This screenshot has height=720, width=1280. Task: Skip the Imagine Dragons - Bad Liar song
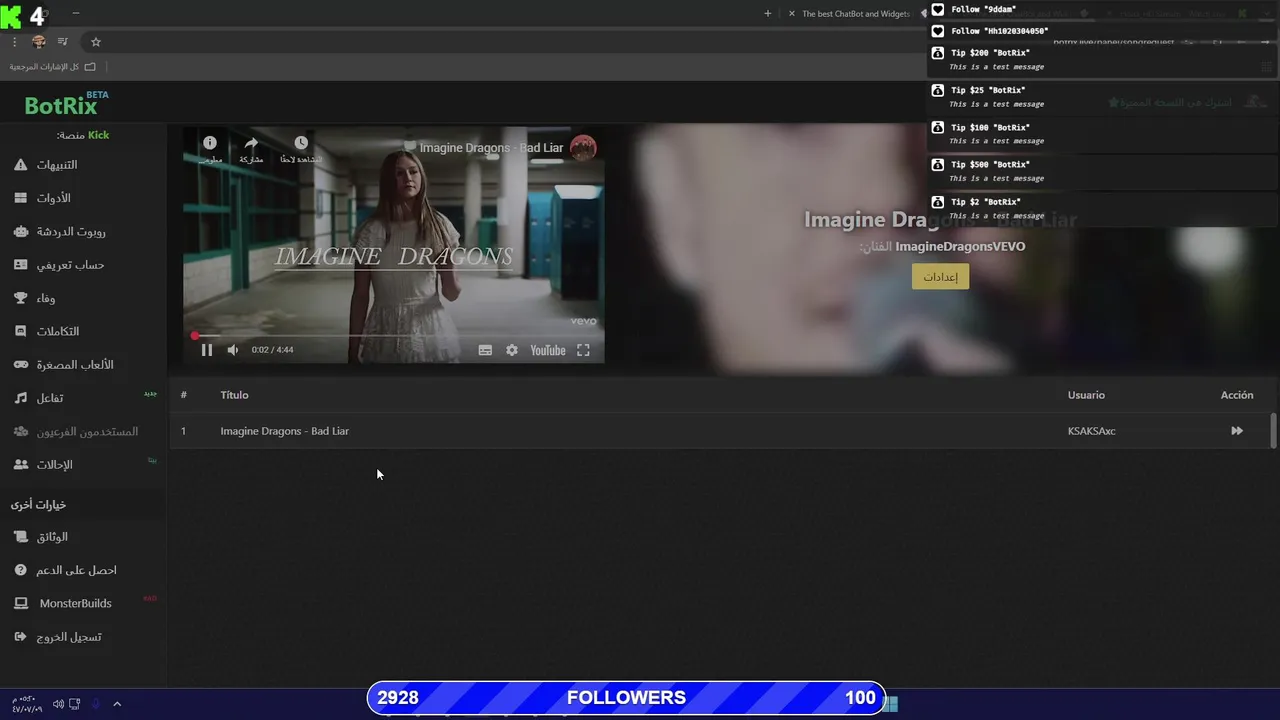tap(1237, 431)
